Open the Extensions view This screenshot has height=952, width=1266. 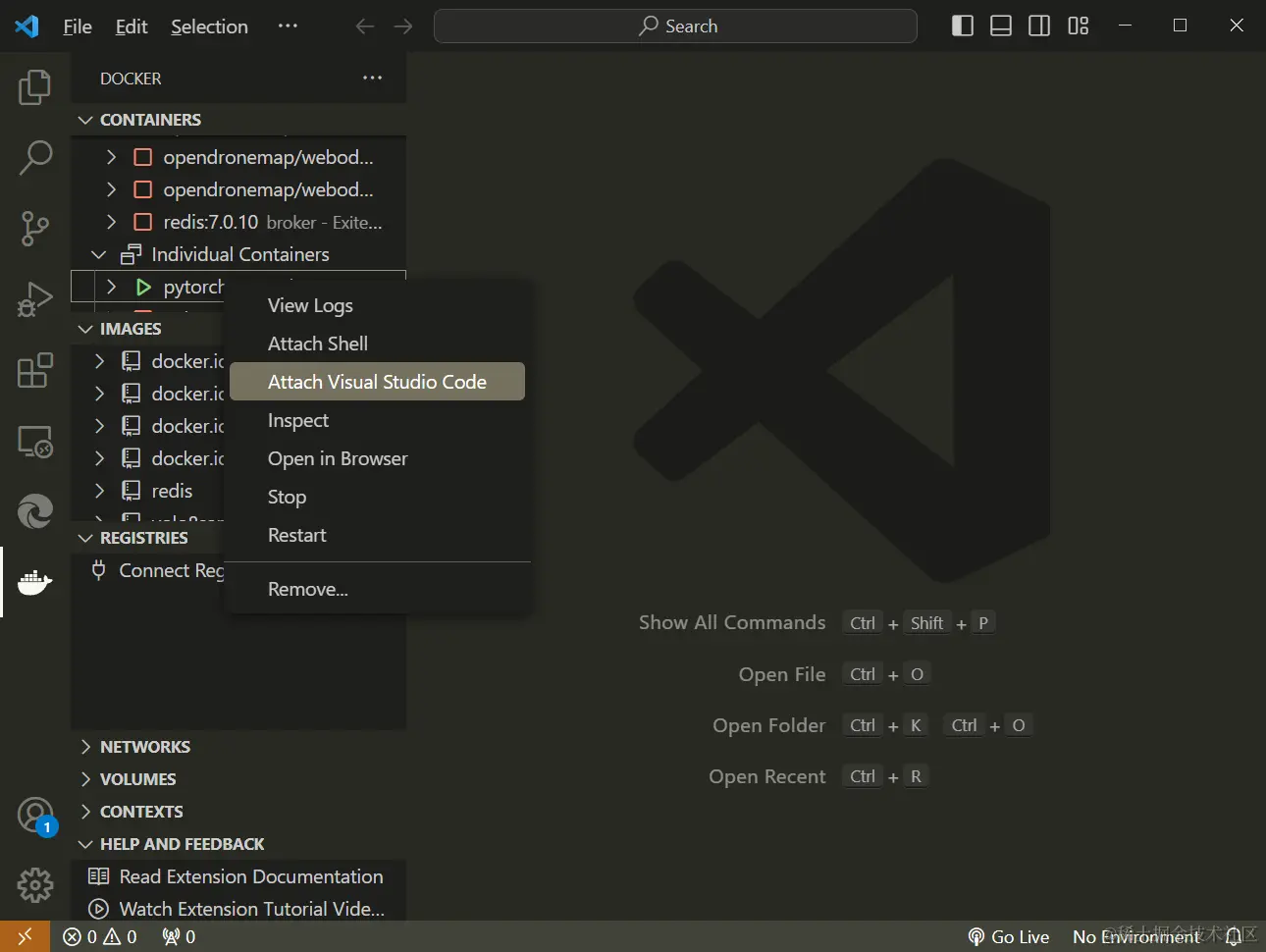coord(34,370)
